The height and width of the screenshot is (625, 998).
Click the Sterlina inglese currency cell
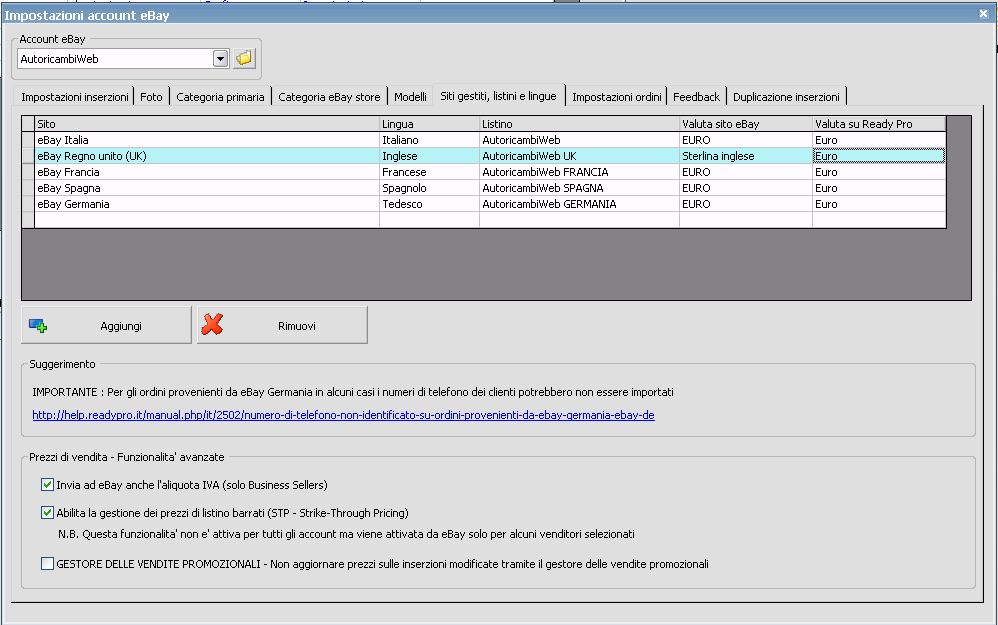point(746,156)
